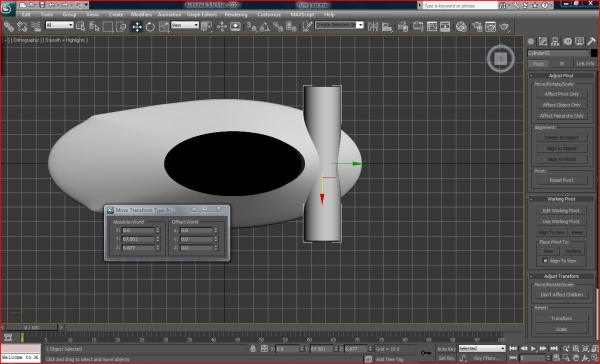Expand the search field arrow in title bar
600x364 pixels.
click(420, 5)
